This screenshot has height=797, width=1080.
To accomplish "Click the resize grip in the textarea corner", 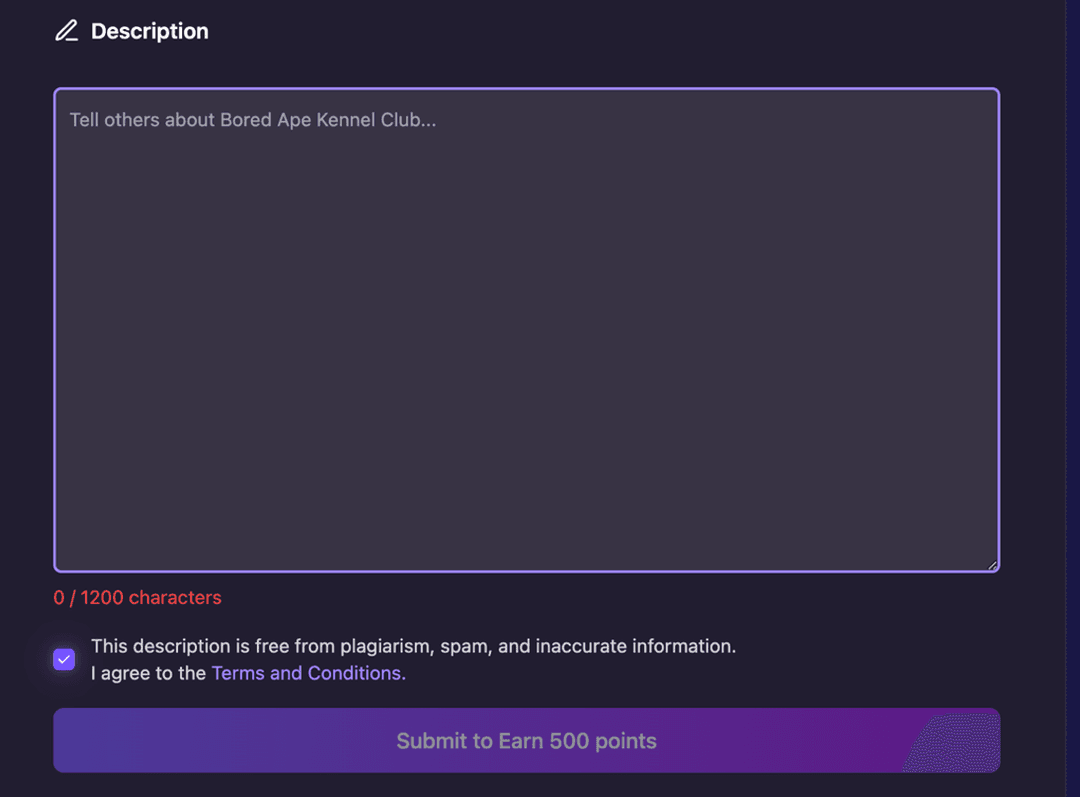I will point(992,565).
